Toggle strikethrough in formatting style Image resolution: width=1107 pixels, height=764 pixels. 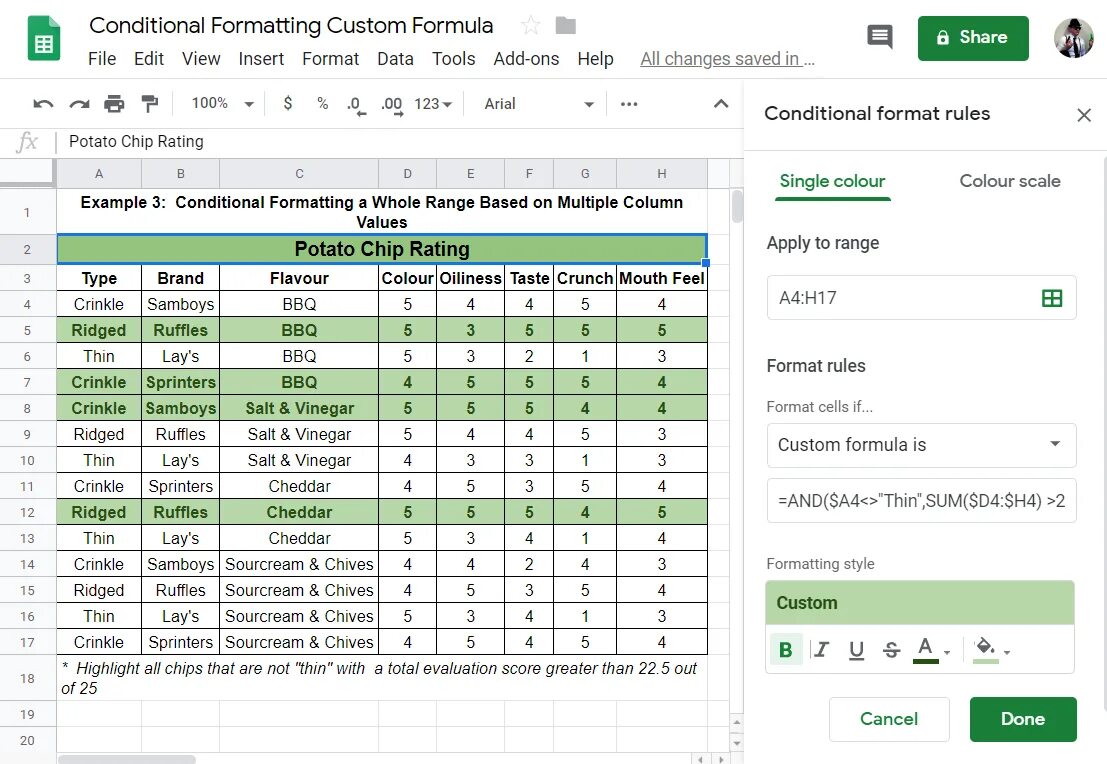coord(892,650)
